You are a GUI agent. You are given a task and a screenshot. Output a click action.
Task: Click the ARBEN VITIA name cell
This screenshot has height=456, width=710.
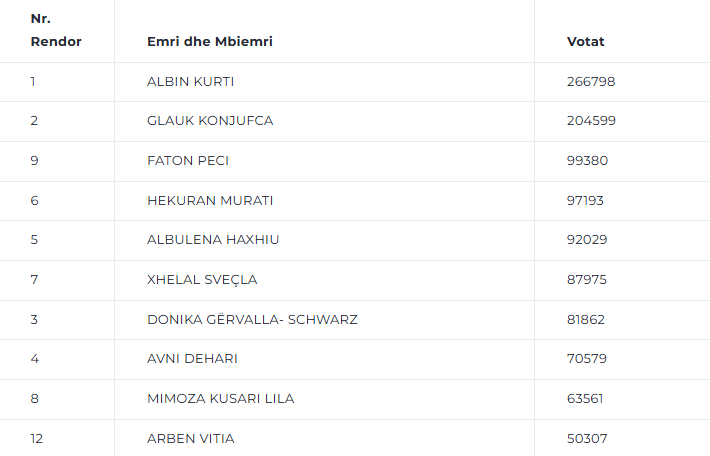pyautogui.click(x=190, y=438)
